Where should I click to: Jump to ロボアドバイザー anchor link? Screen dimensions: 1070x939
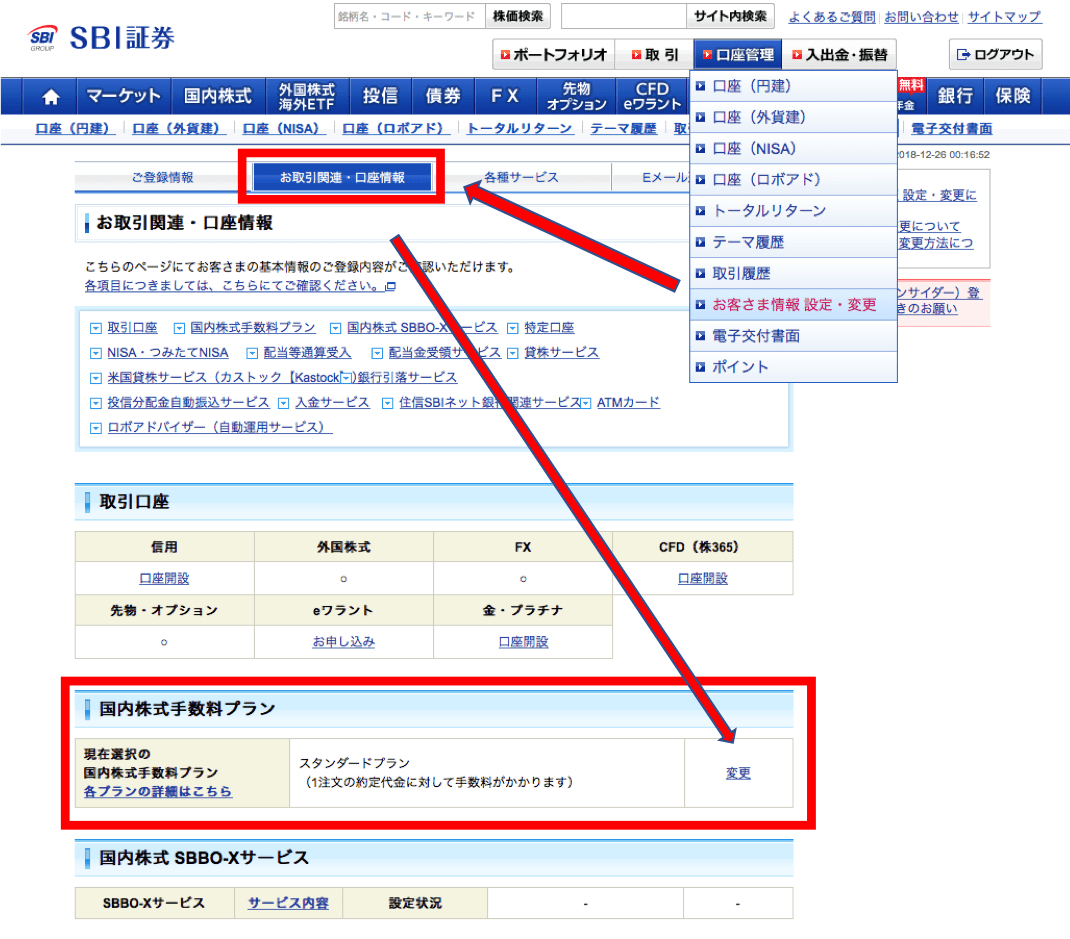click(x=220, y=427)
